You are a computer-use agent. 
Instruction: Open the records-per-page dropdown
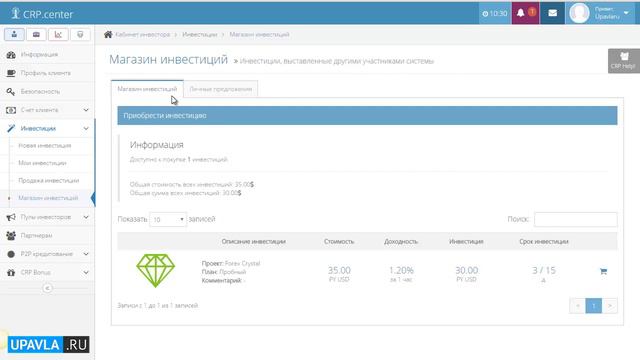[x=168, y=220]
